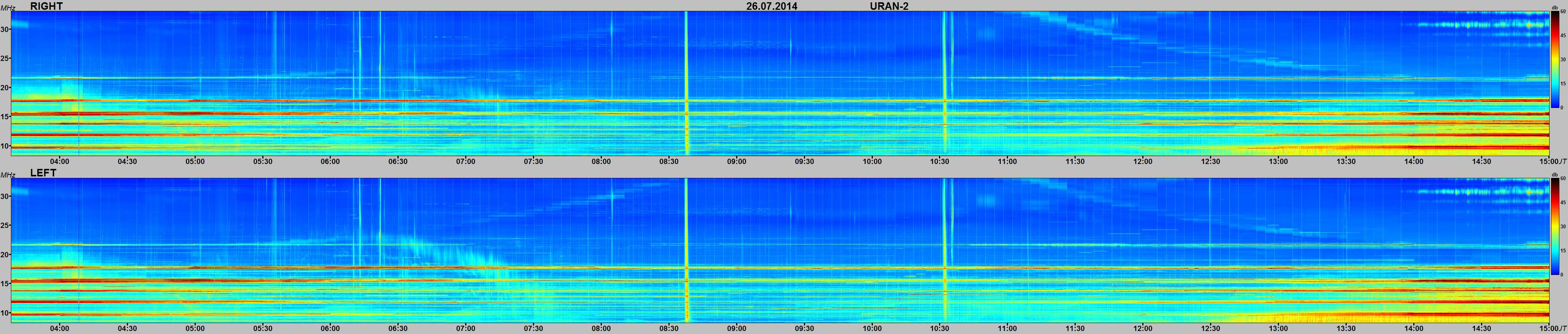Viewport: 1568px width, 334px height.
Task: Select the URAN-2 instrument title
Action: [x=889, y=6]
